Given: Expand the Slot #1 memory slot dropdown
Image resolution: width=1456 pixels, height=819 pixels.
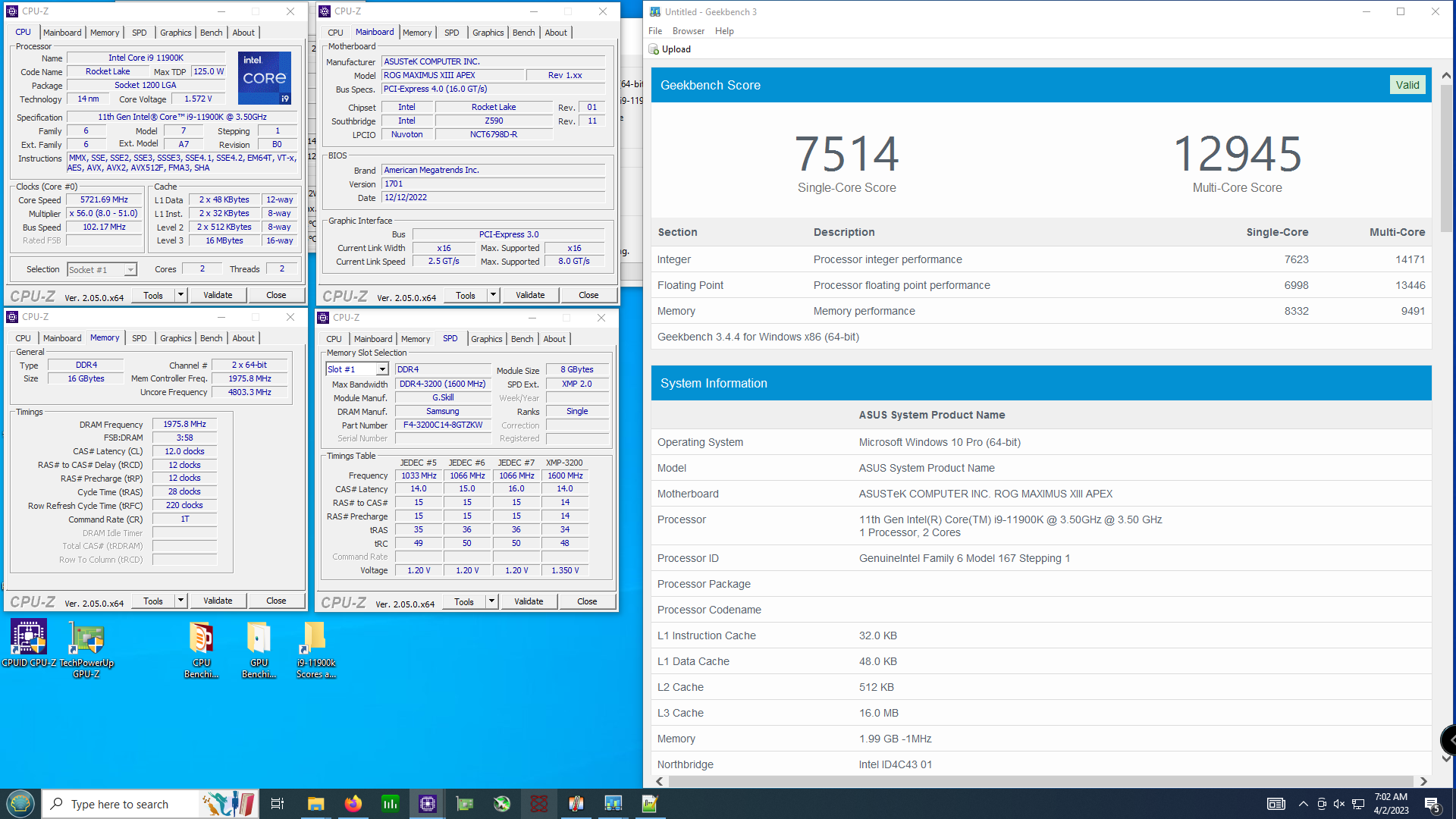Looking at the screenshot, I should click(x=382, y=369).
